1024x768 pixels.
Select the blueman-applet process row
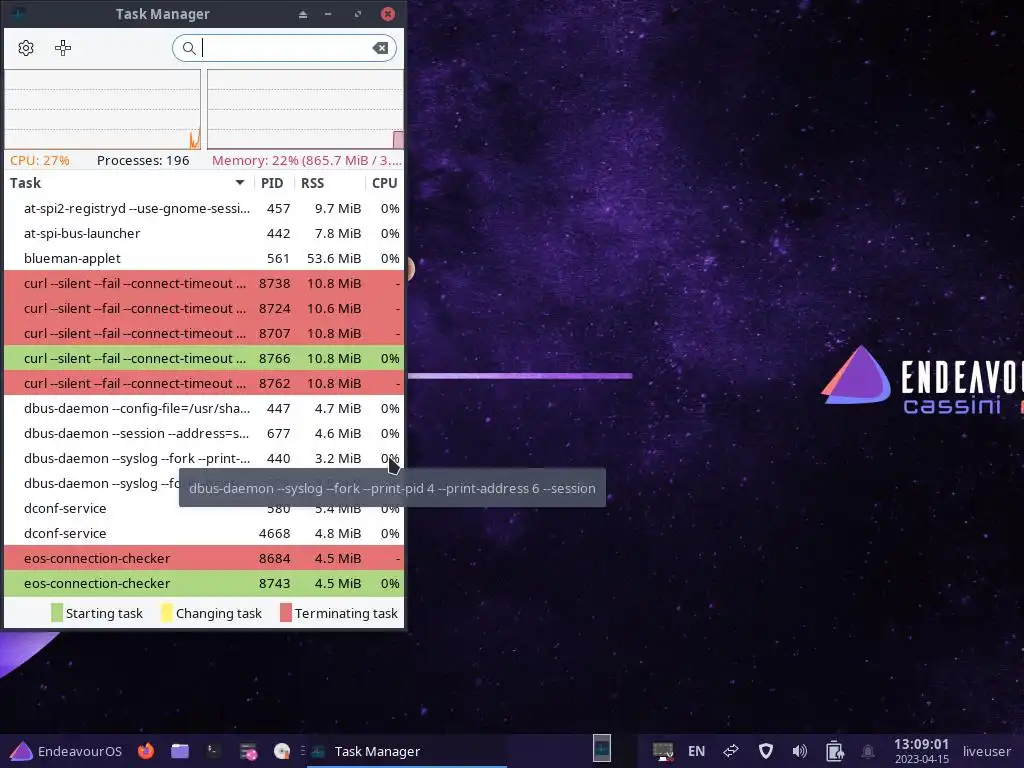[204, 259]
